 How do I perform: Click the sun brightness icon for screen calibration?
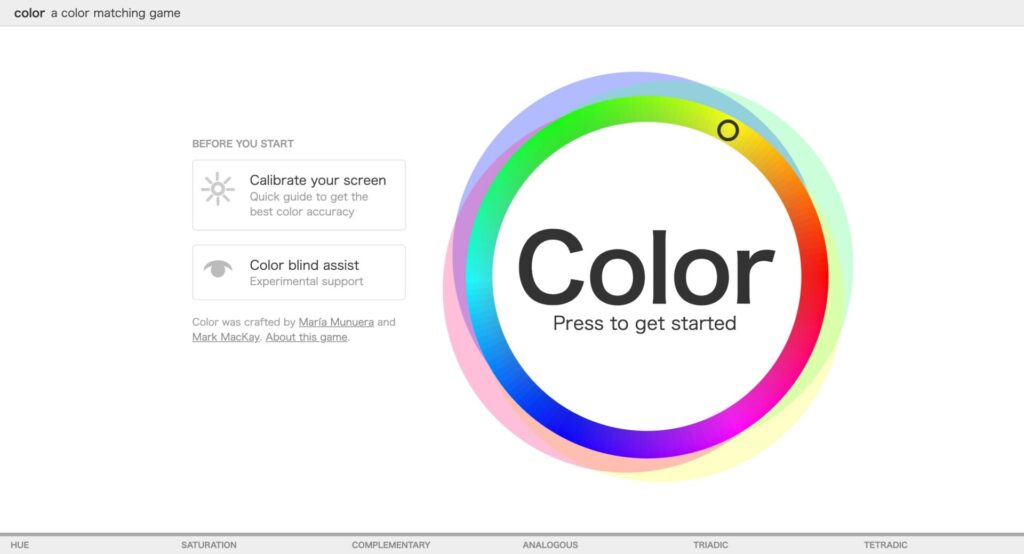(217, 189)
